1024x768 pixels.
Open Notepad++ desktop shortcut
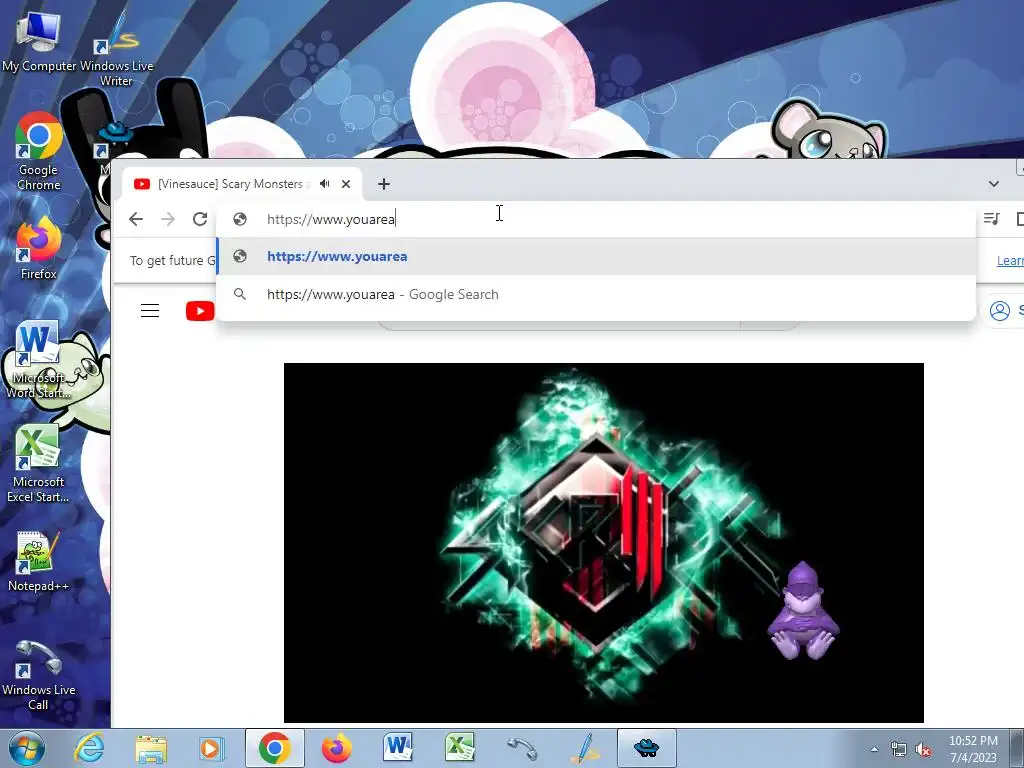click(39, 562)
